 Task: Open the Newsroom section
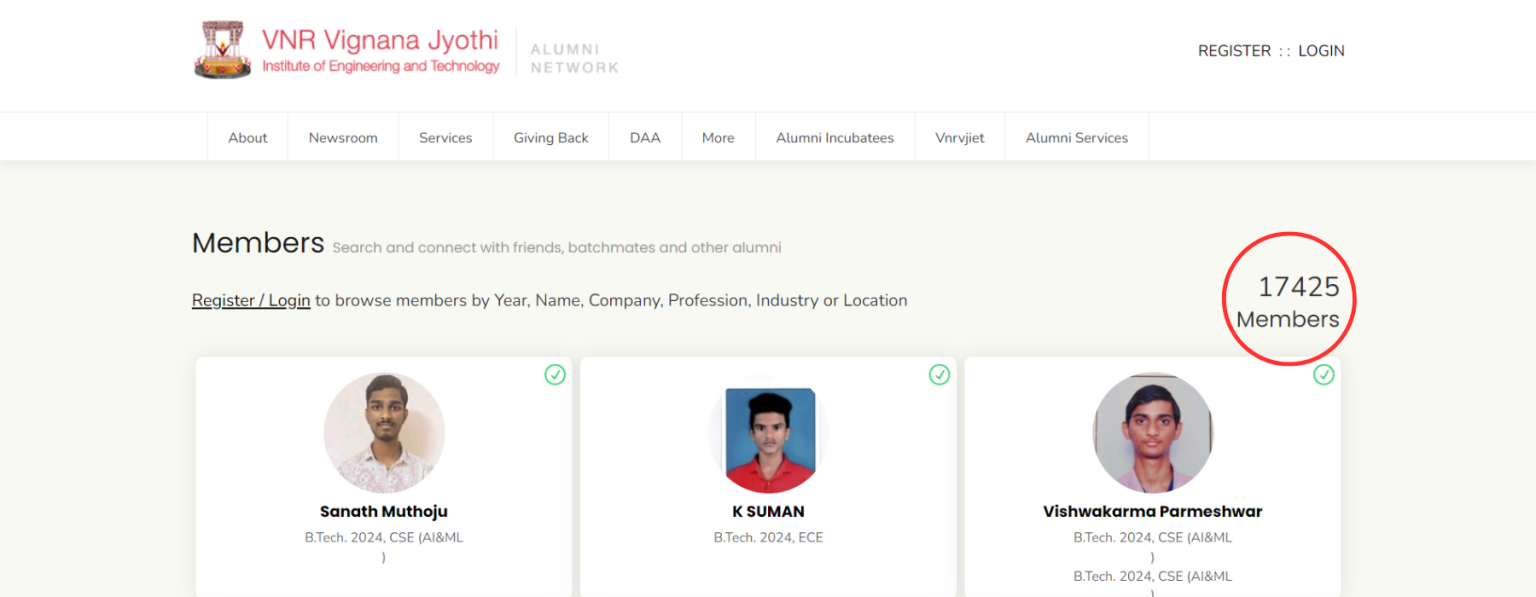click(x=343, y=137)
